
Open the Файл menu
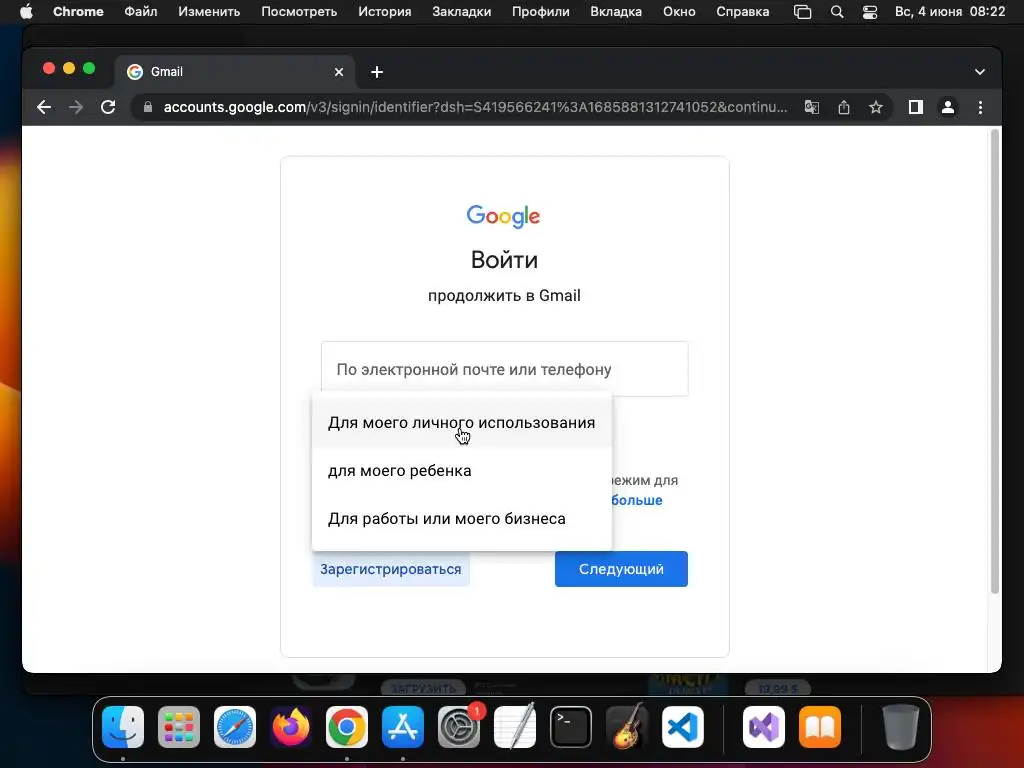pyautogui.click(x=140, y=12)
